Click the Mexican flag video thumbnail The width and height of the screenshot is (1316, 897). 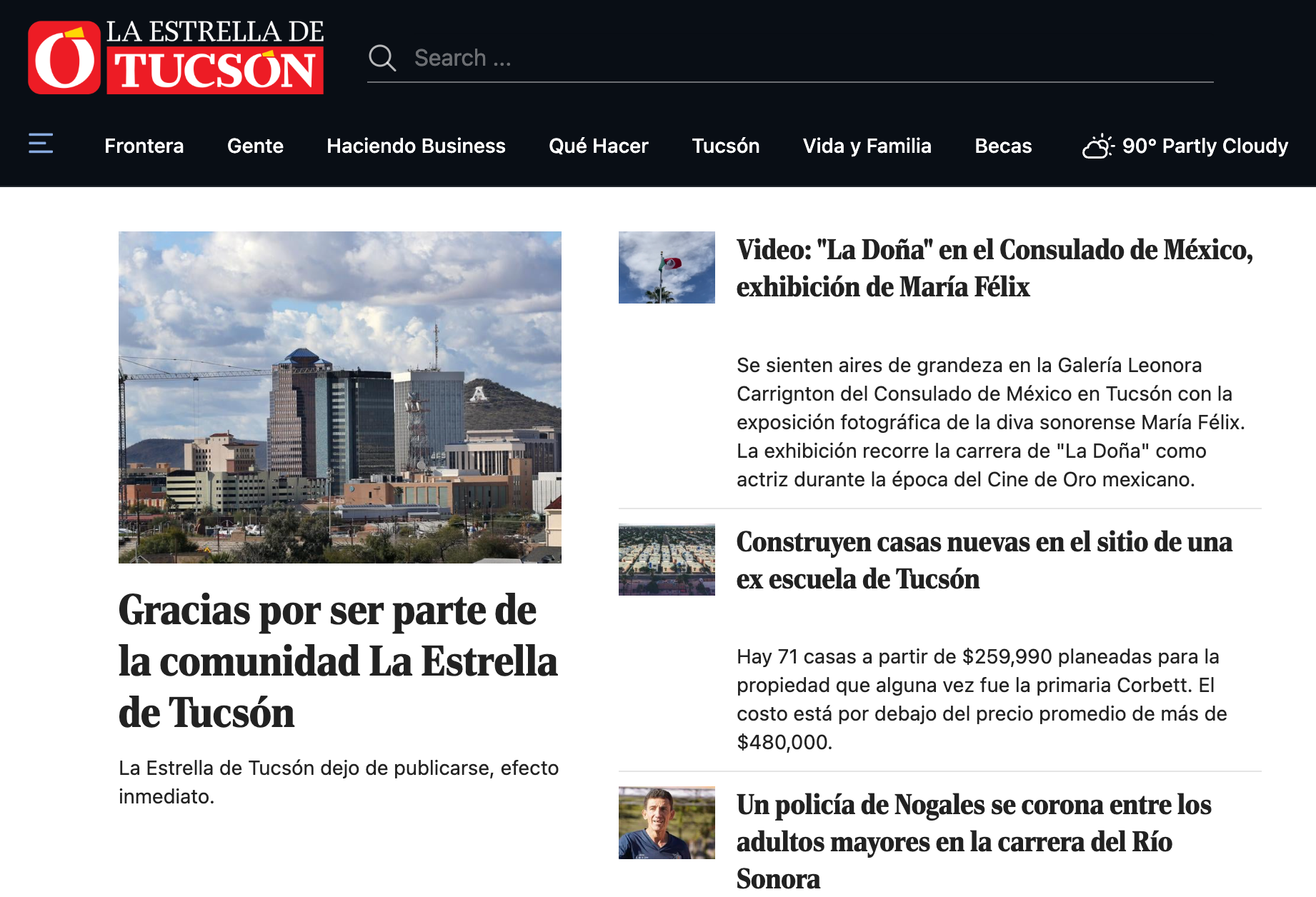coord(667,267)
